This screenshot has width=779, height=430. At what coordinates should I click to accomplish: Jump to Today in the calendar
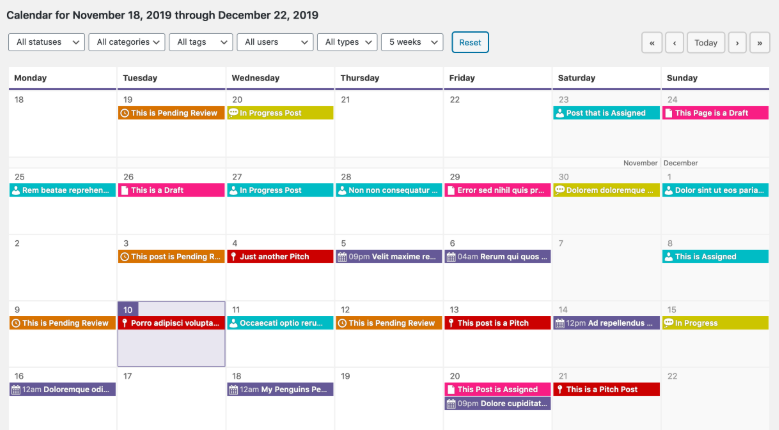(x=706, y=43)
